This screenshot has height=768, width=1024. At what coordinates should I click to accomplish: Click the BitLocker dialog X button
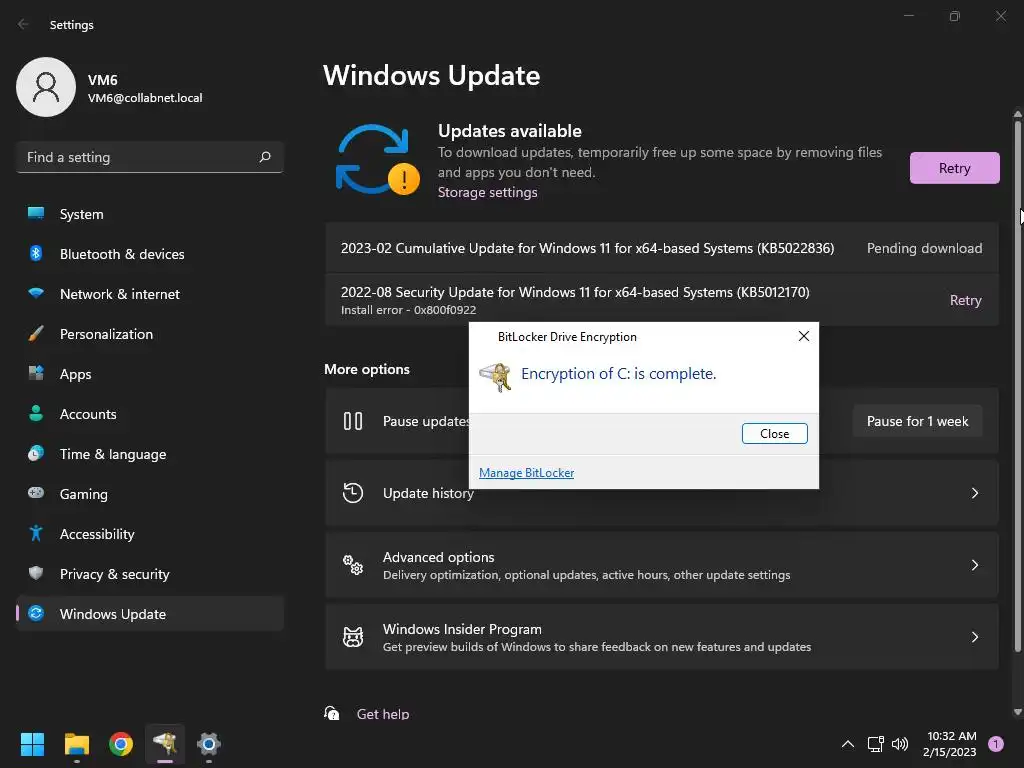coord(803,336)
